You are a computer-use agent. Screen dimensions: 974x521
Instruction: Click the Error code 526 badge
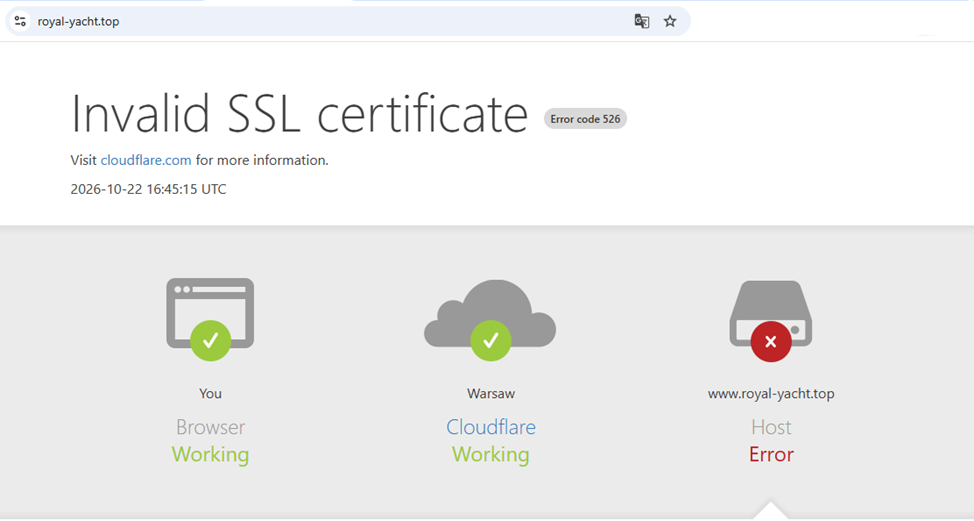pos(585,119)
